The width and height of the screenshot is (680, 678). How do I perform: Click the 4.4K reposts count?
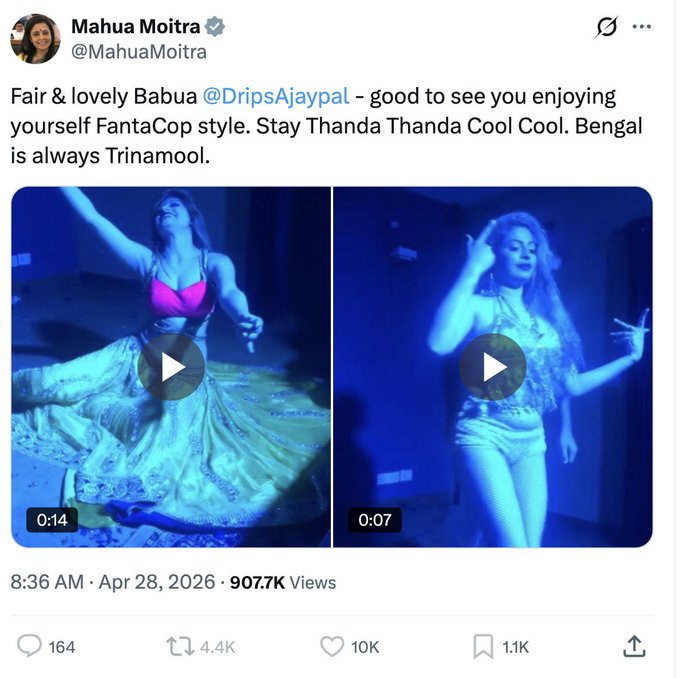217,647
